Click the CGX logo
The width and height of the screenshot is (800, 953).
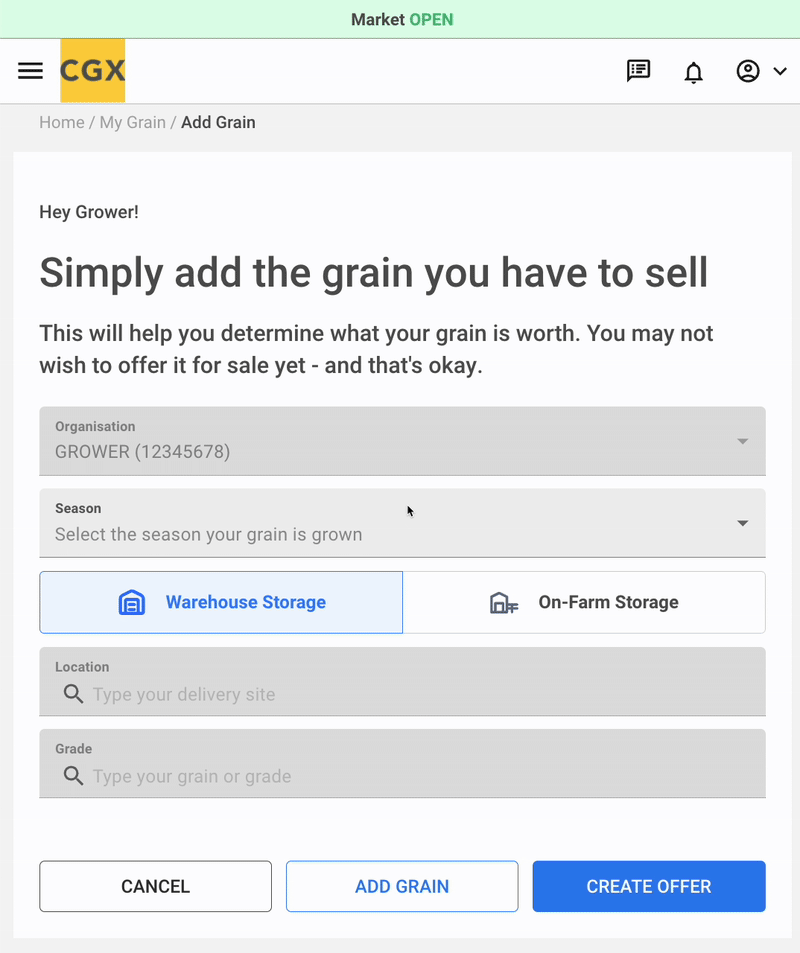click(x=92, y=71)
